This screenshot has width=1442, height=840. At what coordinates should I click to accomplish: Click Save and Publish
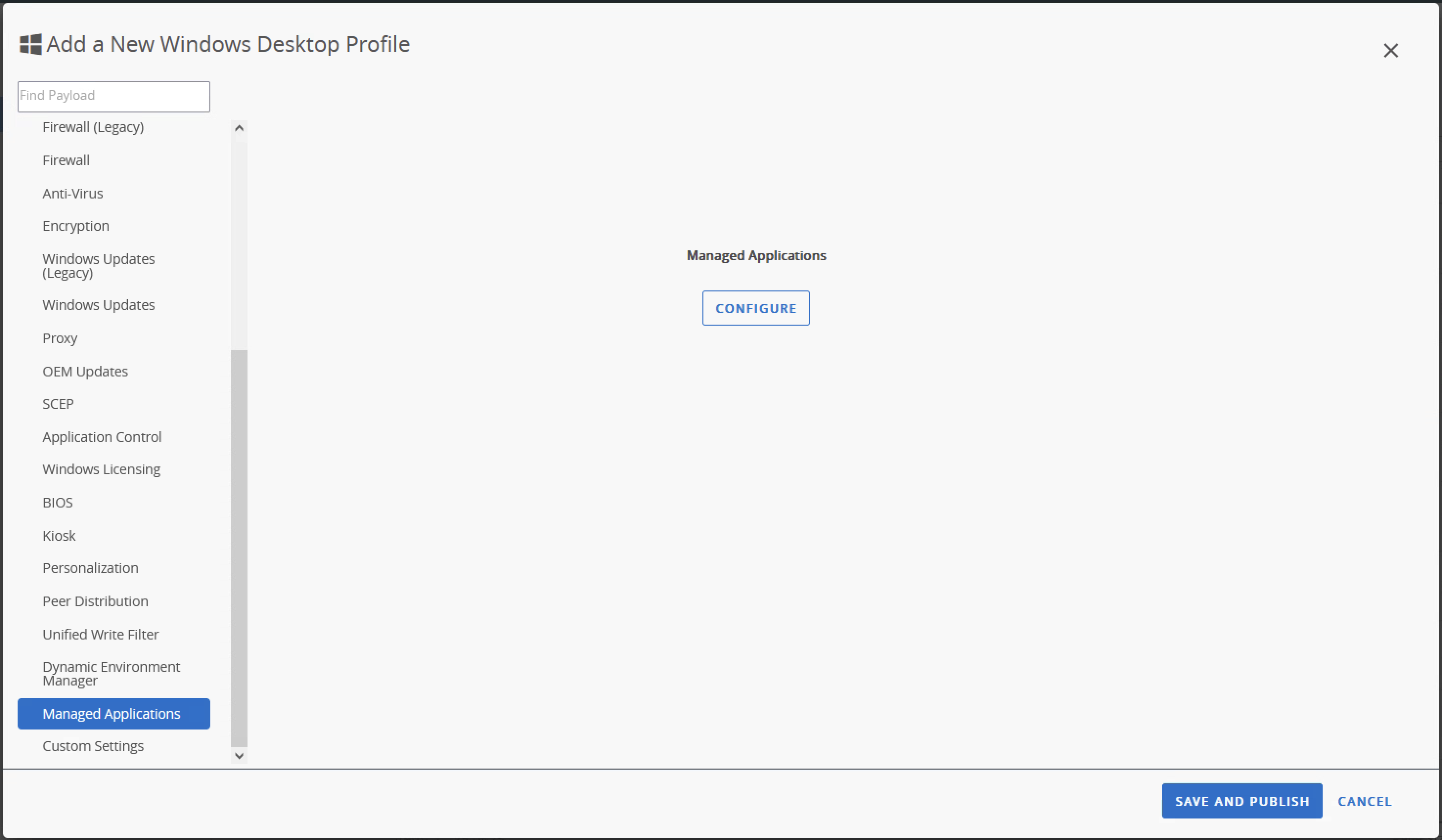click(1241, 800)
